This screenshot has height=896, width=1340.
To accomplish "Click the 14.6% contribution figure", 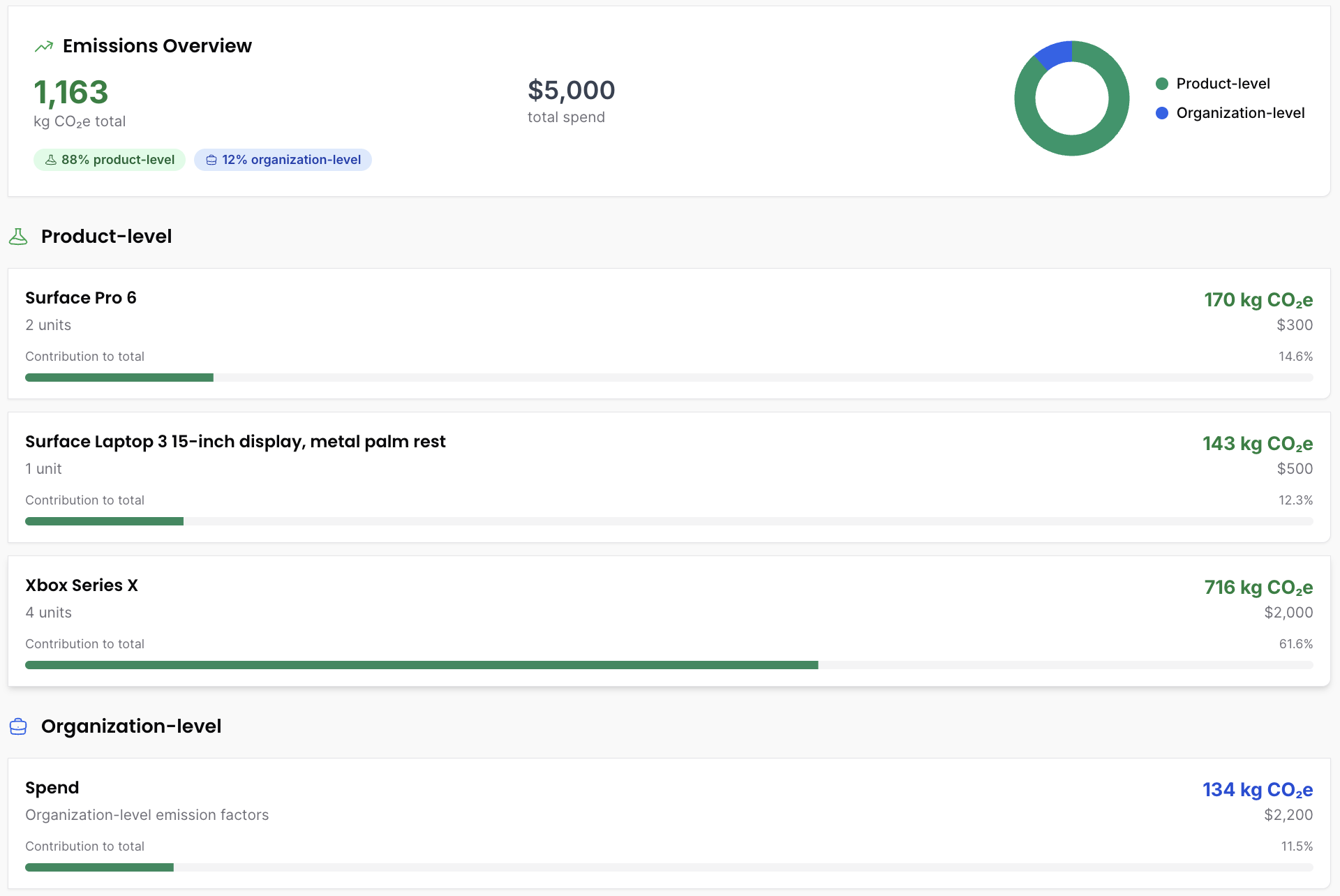I will pyautogui.click(x=1295, y=357).
